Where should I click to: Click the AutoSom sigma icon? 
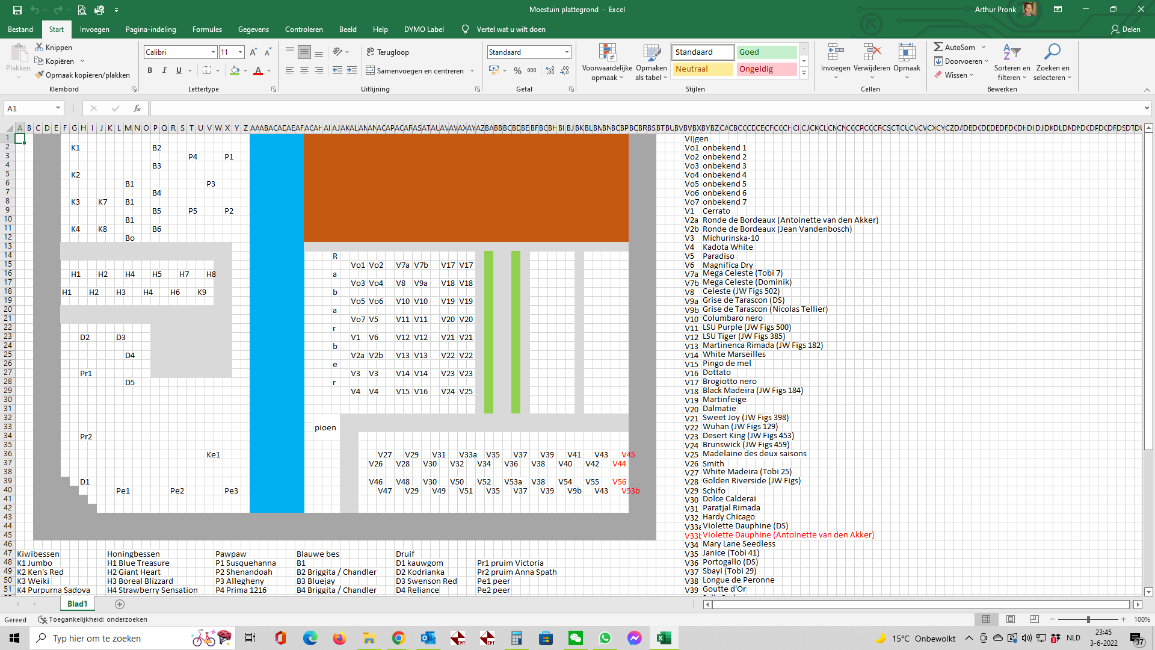(x=938, y=47)
